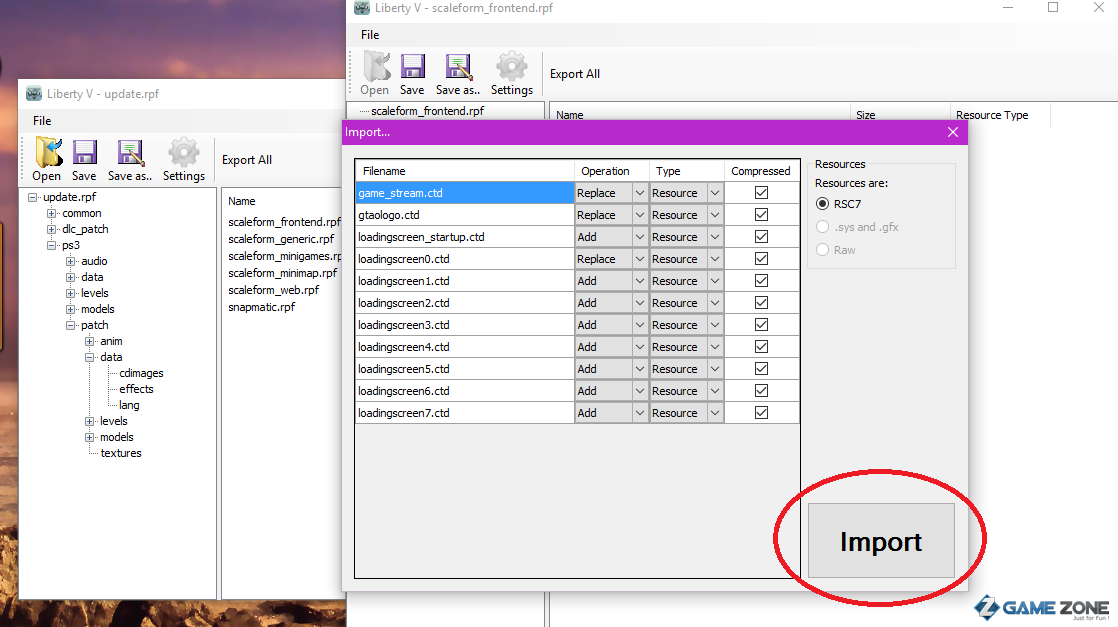Click Export All in update.rpf window

247,160
